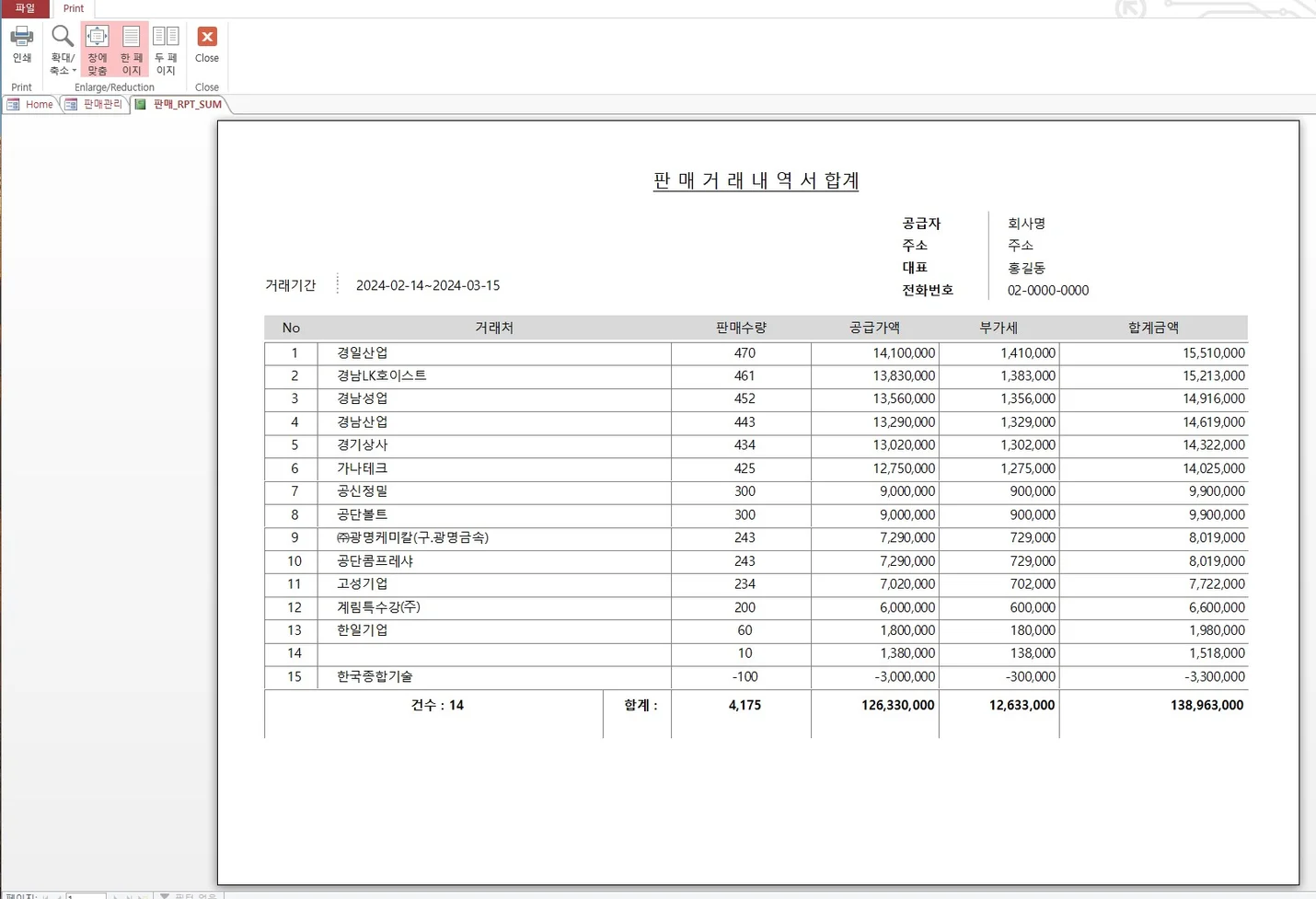Toggle the 한 페이지 one-page view

pyautogui.click(x=131, y=50)
